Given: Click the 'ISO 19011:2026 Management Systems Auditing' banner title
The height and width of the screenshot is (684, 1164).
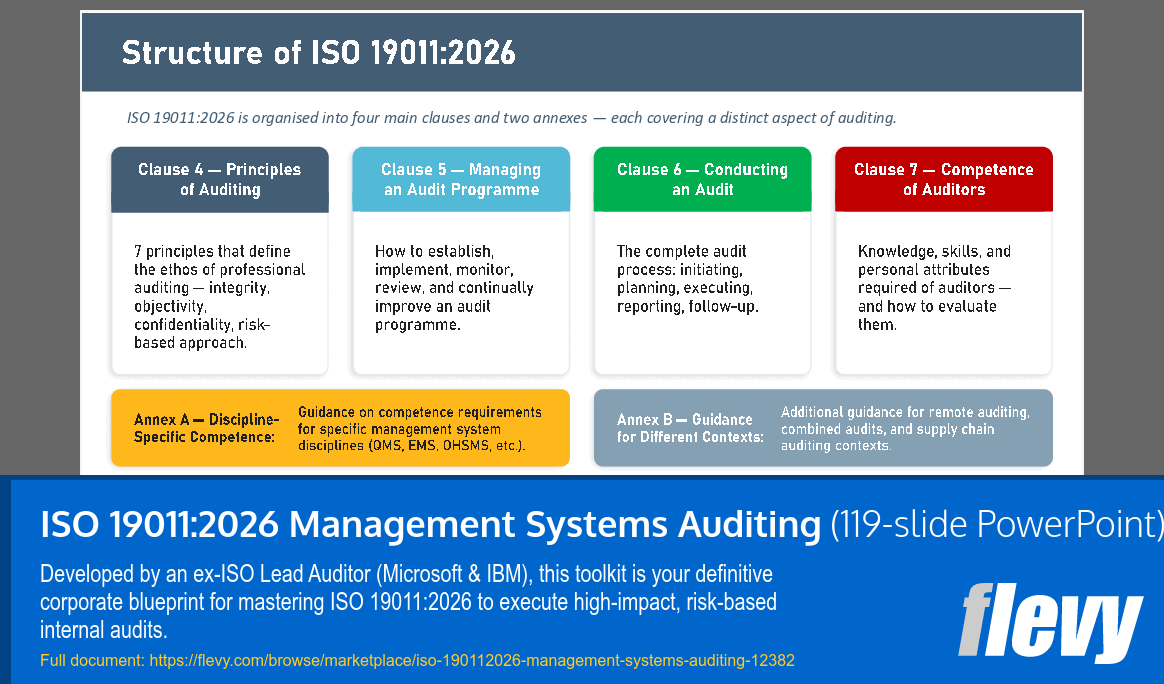Looking at the screenshot, I should pos(431,524).
